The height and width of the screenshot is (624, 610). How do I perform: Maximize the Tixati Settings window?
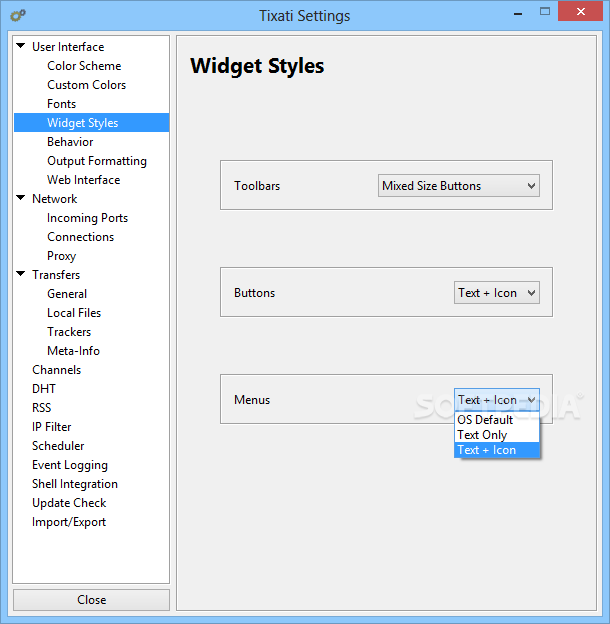coord(545,12)
